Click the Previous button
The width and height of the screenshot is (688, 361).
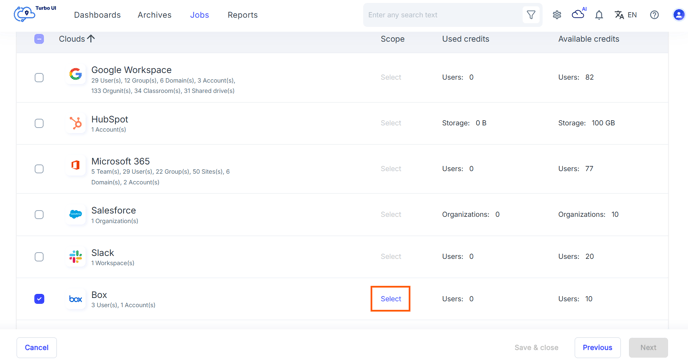pyautogui.click(x=597, y=347)
